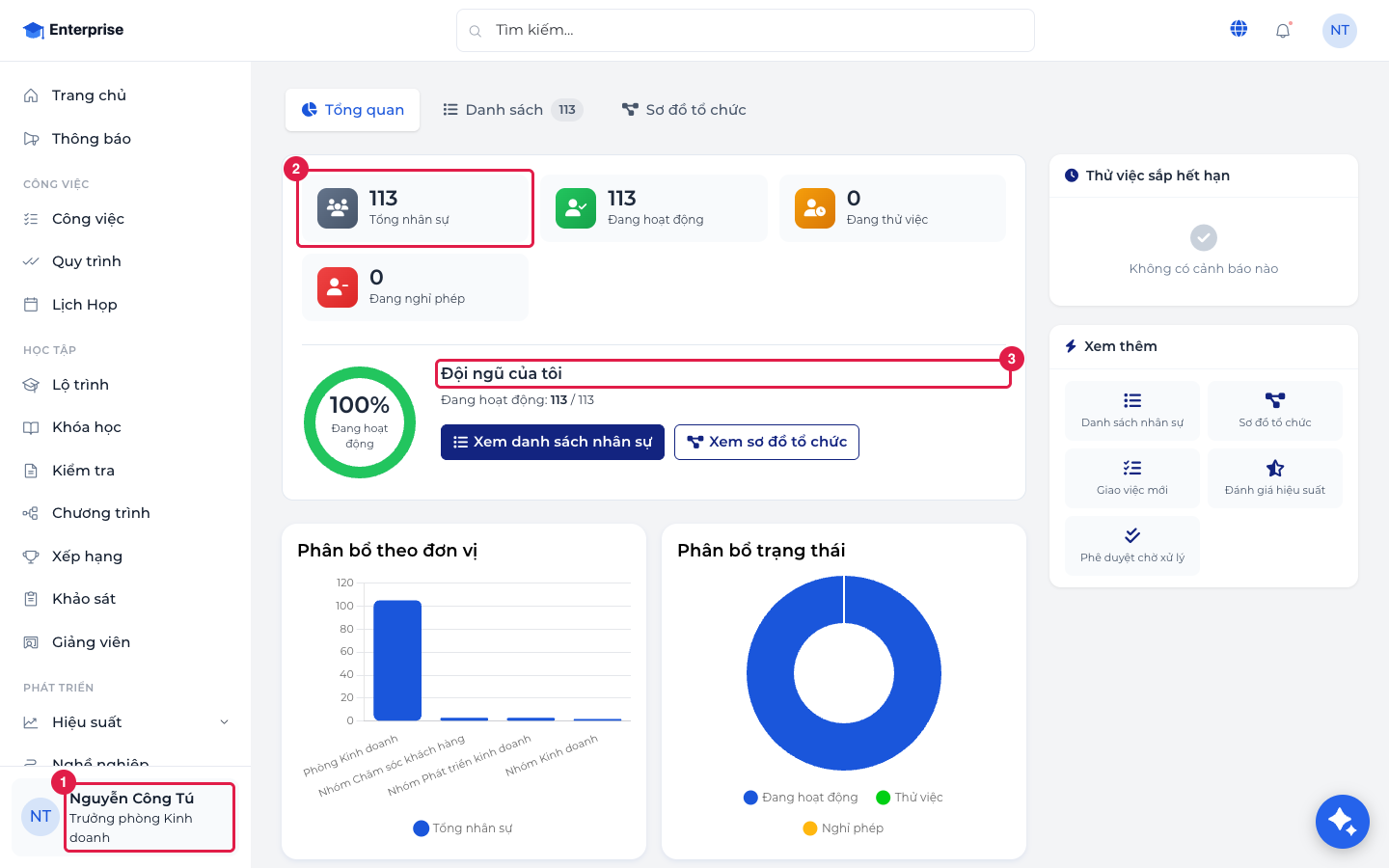Open the AI assistant floating button
The image size is (1389, 868).
[x=1342, y=822]
